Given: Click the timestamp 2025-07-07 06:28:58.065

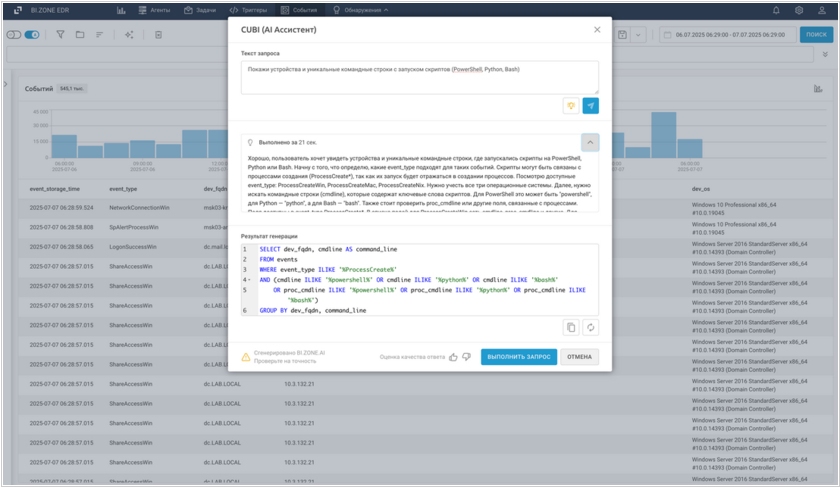Looking at the screenshot, I should tap(62, 247).
